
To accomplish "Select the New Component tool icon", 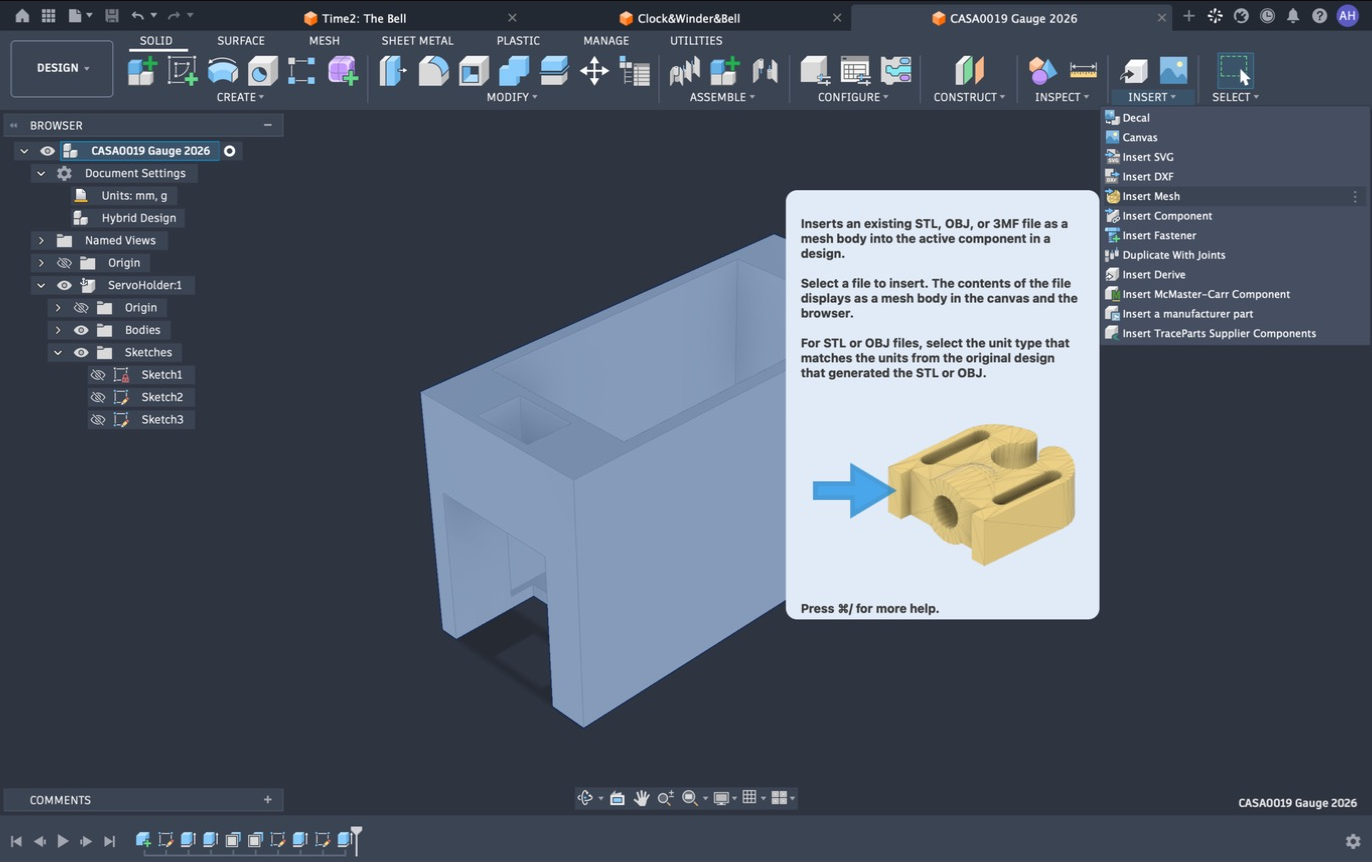I will click(x=142, y=70).
